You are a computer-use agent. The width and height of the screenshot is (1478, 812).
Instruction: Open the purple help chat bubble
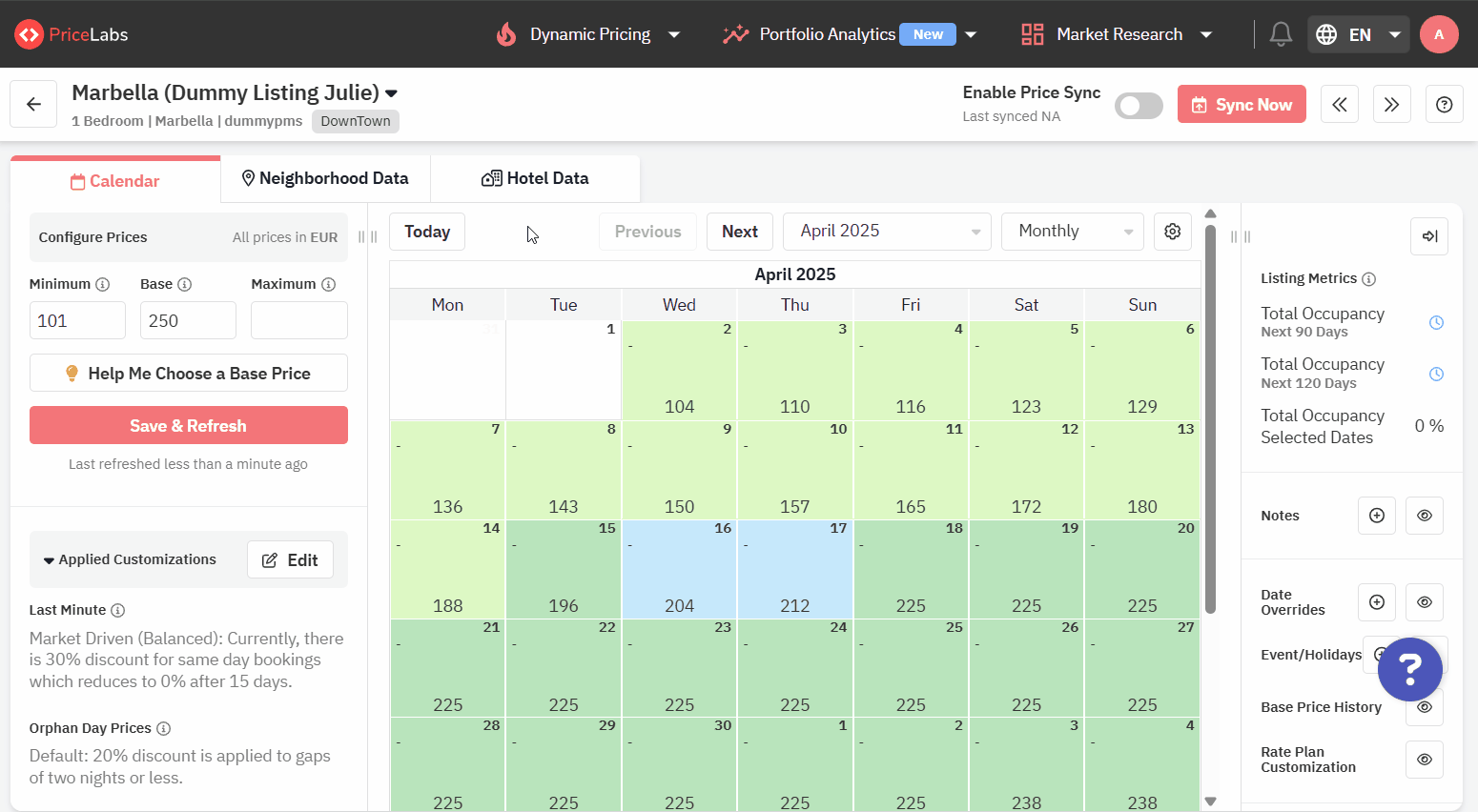pyautogui.click(x=1409, y=669)
